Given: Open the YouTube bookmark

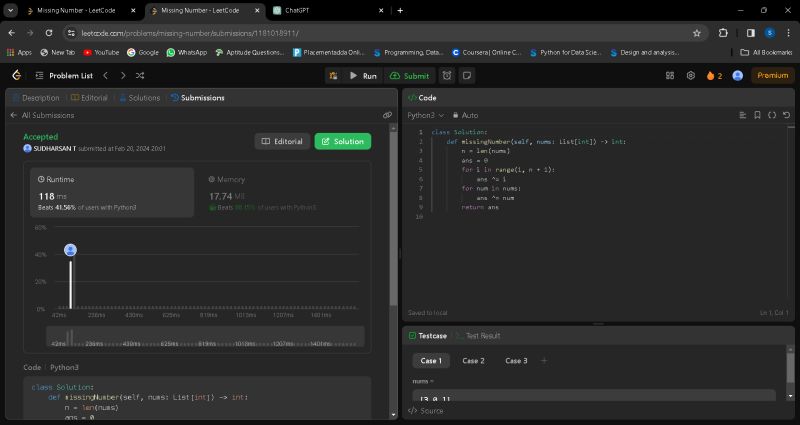Looking at the screenshot, I should click(x=101, y=52).
